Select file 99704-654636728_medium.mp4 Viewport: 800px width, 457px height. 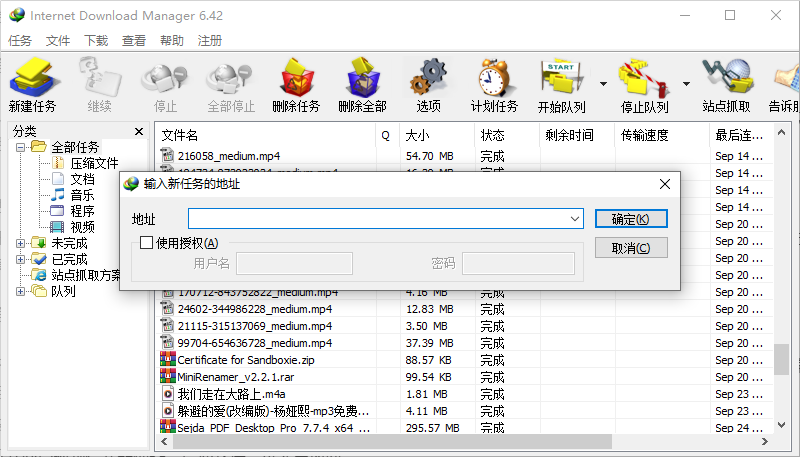255,343
